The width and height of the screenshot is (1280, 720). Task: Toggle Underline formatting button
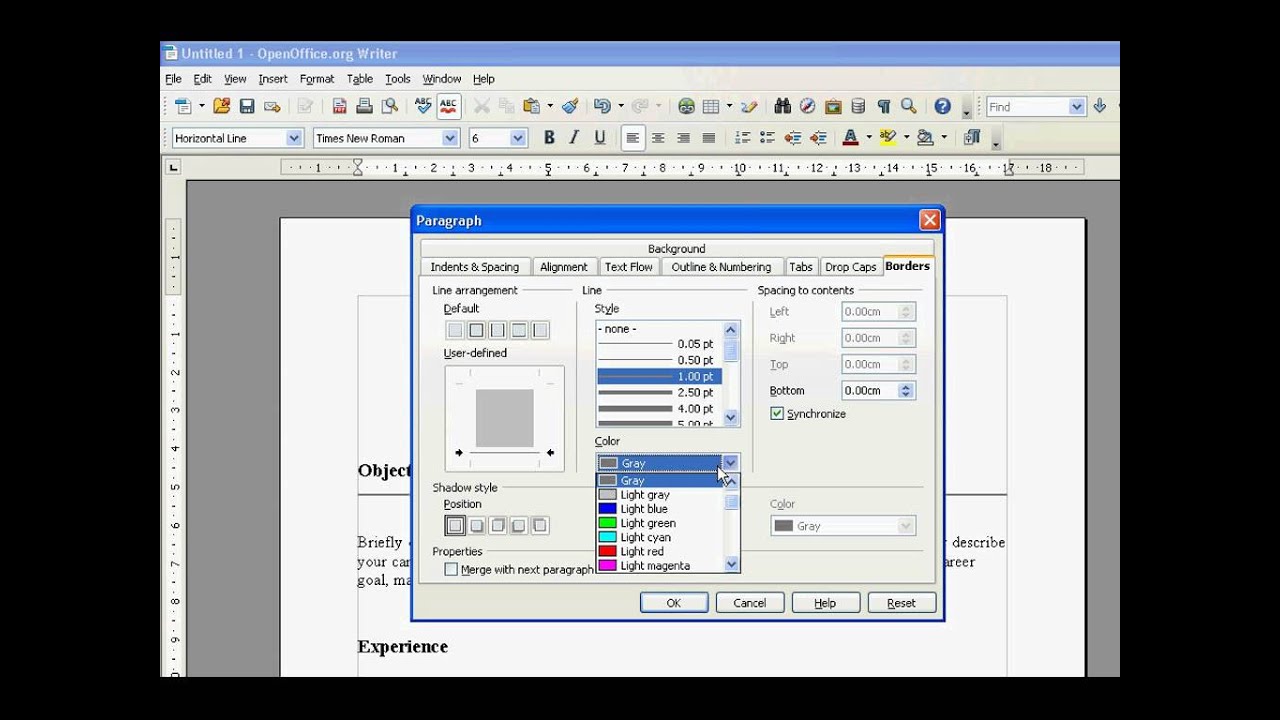[600, 138]
